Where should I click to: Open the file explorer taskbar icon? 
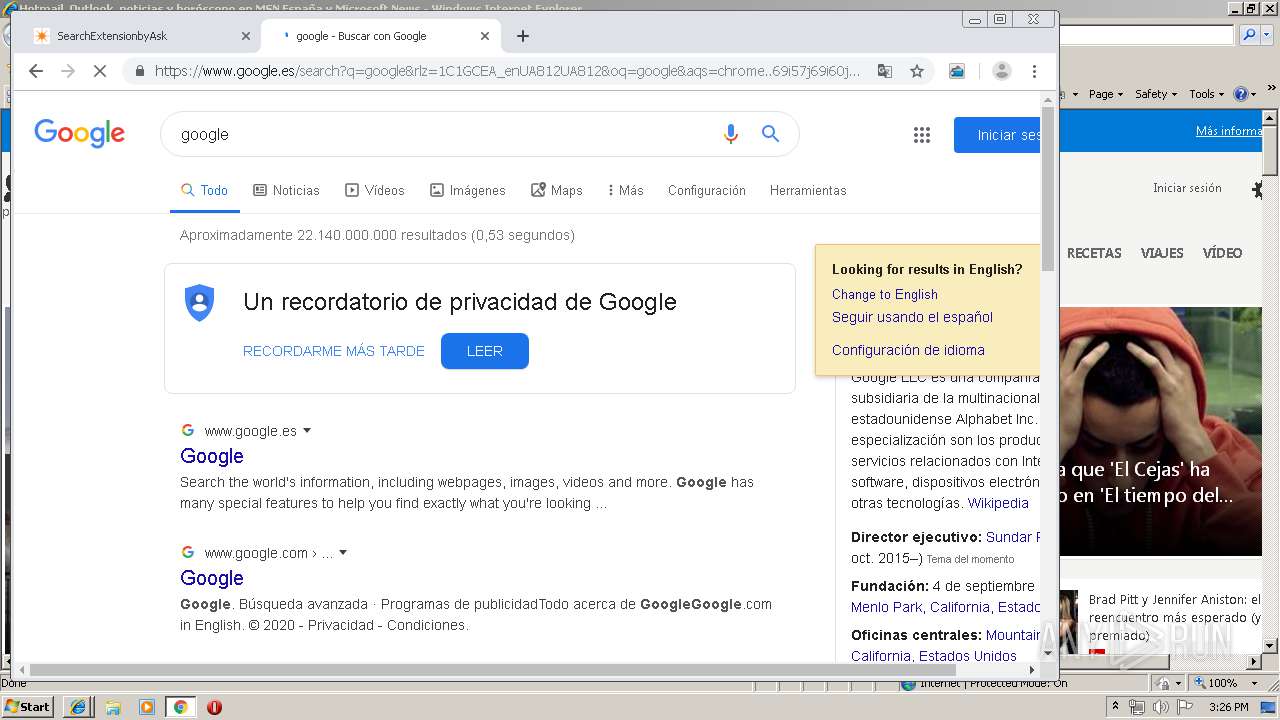point(112,707)
